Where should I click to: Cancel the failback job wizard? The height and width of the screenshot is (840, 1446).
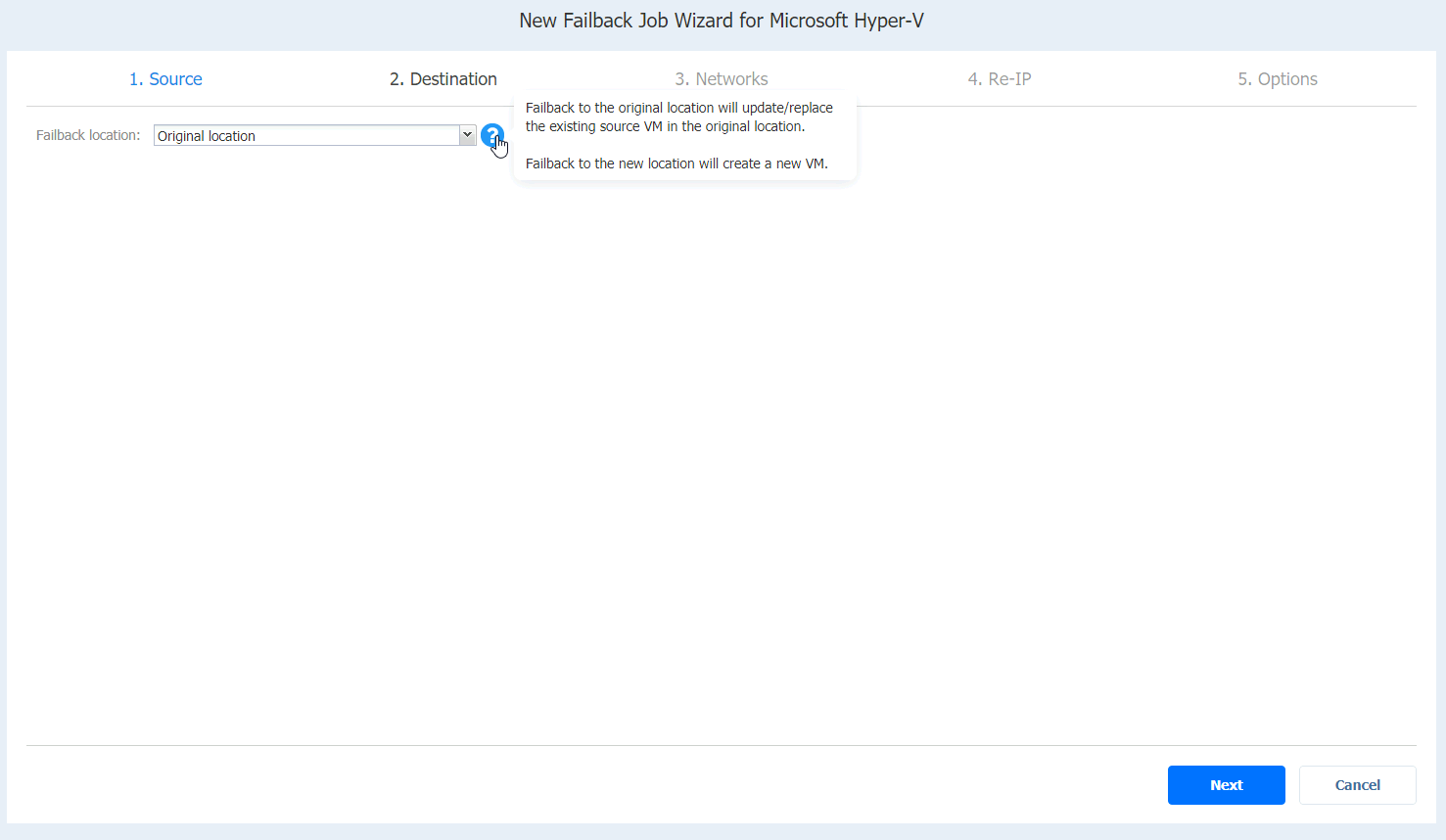(x=1357, y=785)
